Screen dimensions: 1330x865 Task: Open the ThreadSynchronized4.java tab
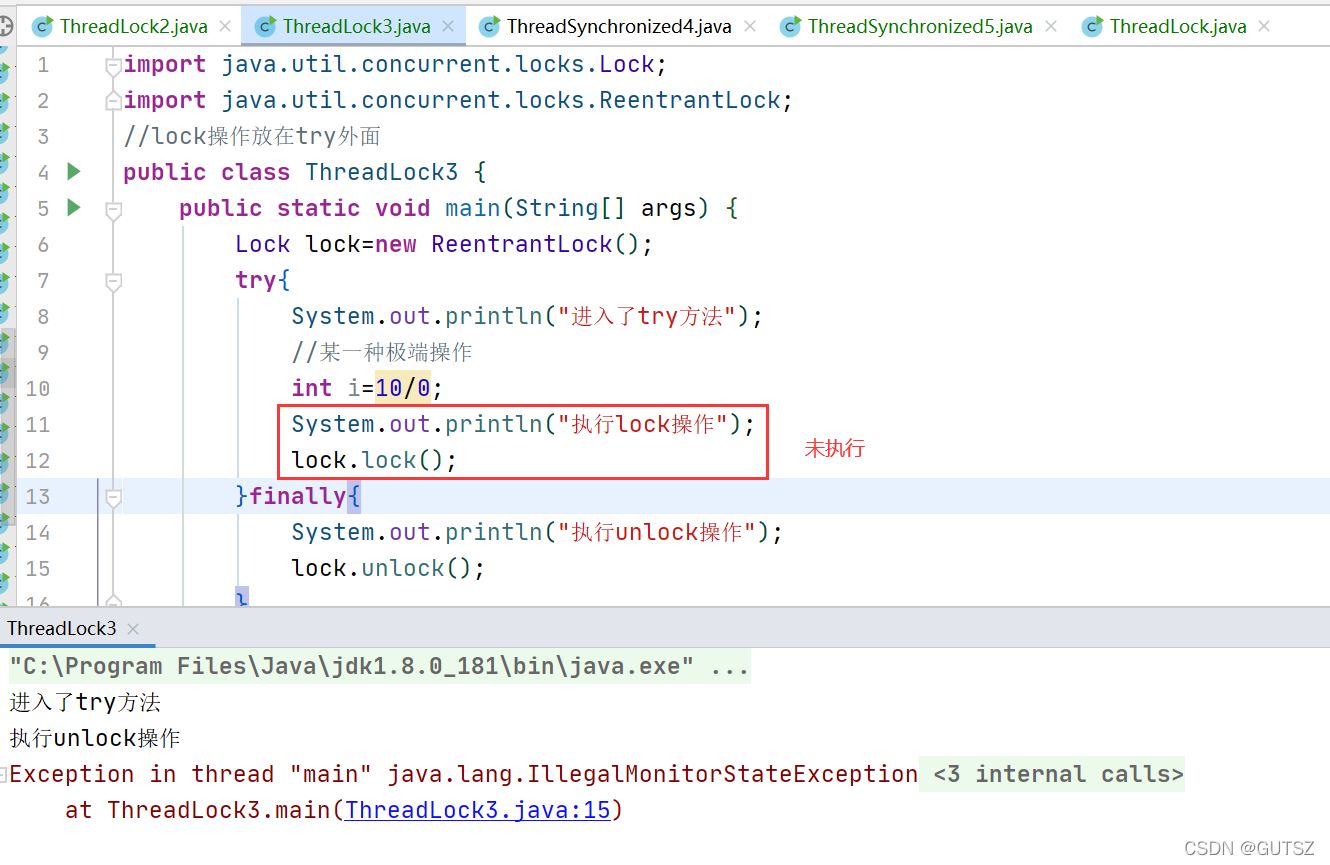(x=617, y=26)
